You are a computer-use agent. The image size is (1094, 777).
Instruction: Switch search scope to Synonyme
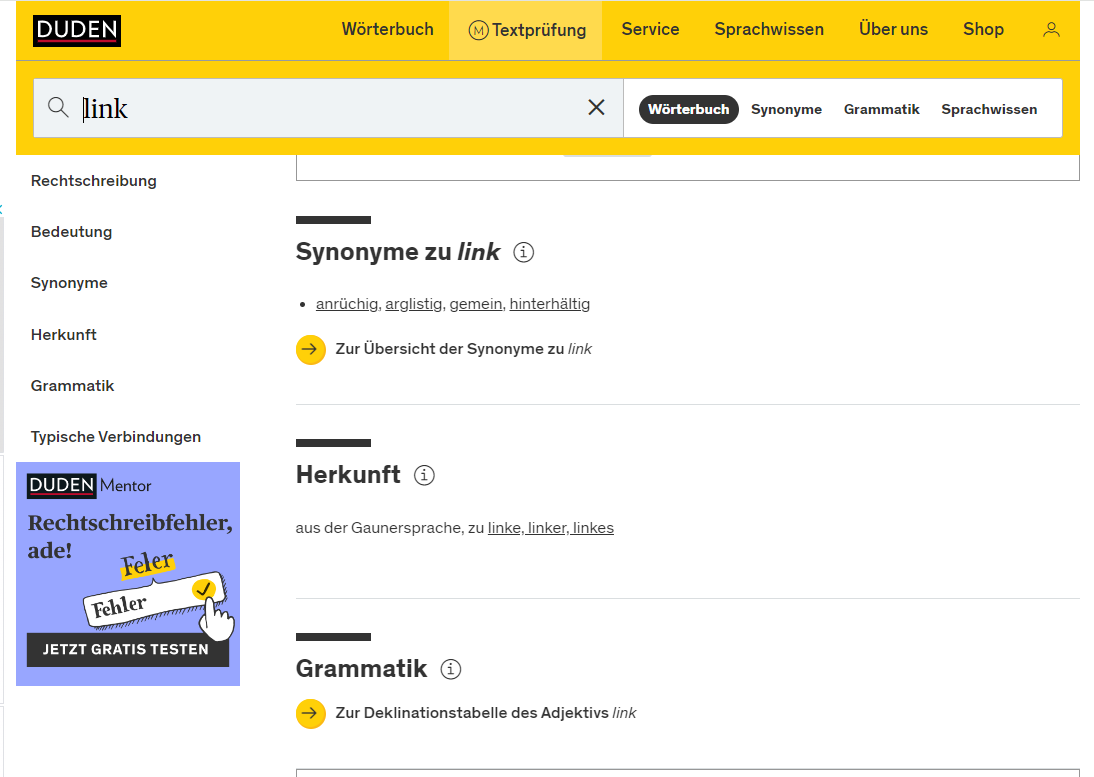pos(786,109)
